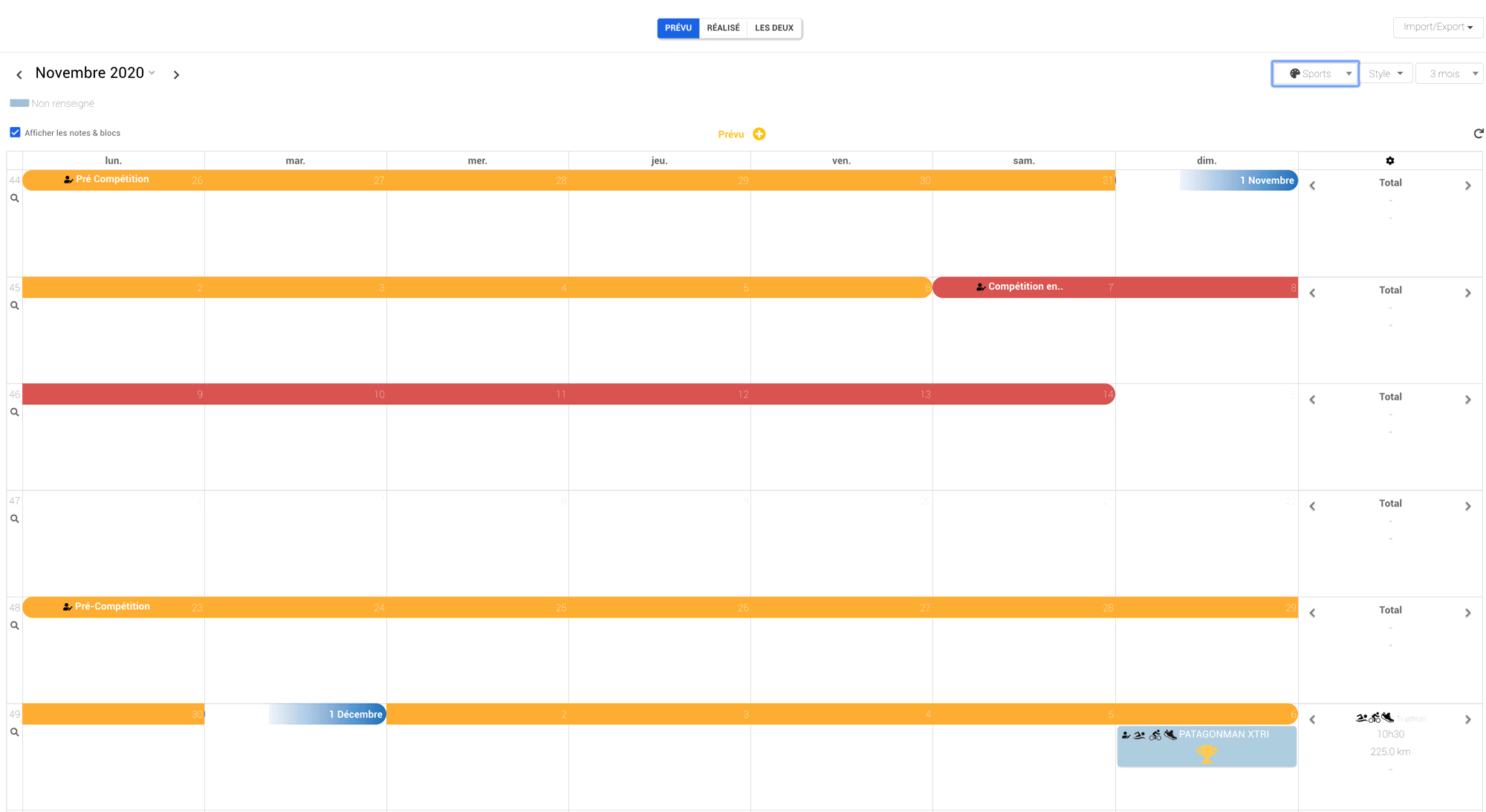Click the magnifier icon for week 49
The width and height of the screenshot is (1486, 812).
click(14, 733)
